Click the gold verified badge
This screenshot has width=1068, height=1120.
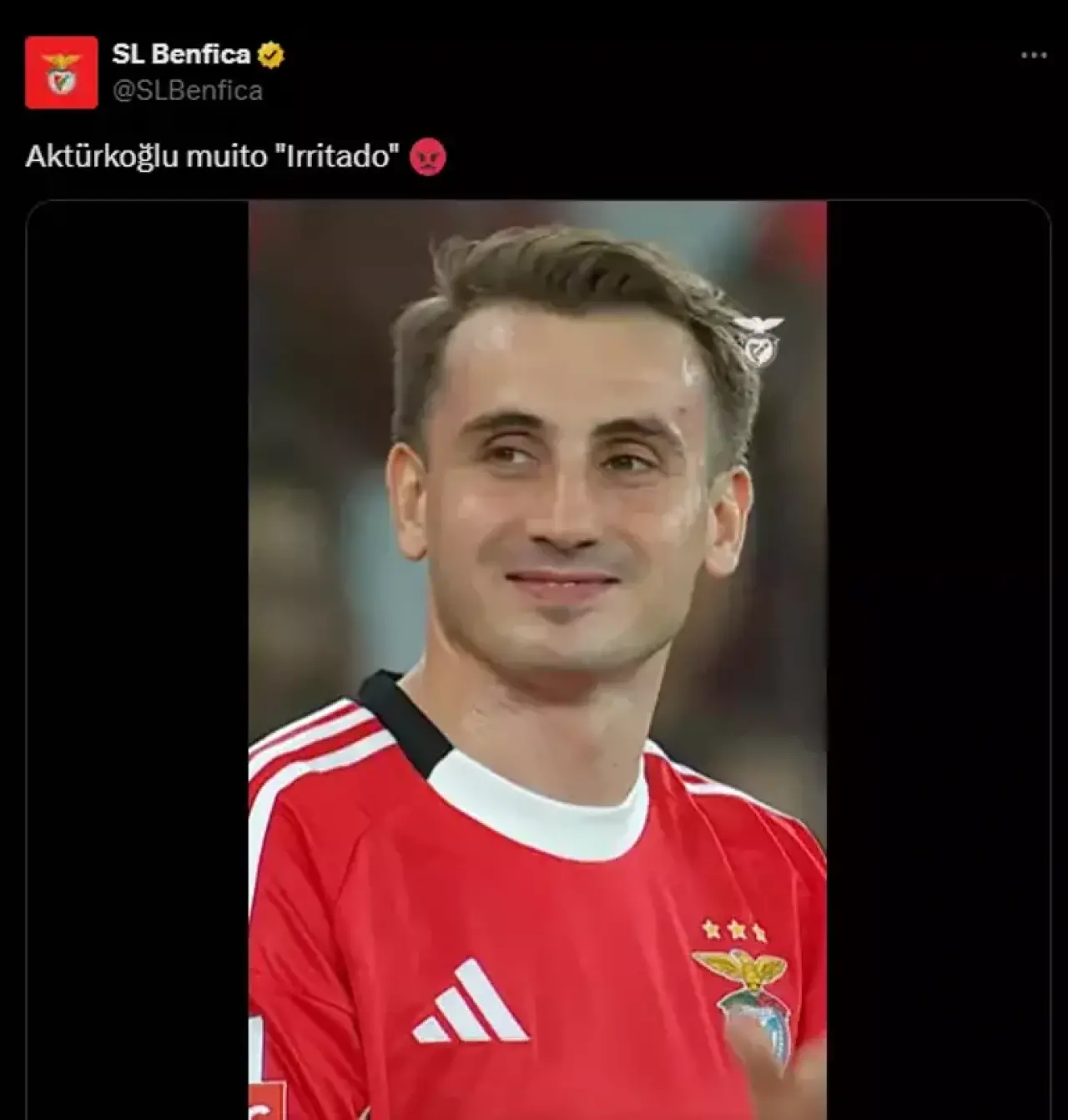pos(270,55)
